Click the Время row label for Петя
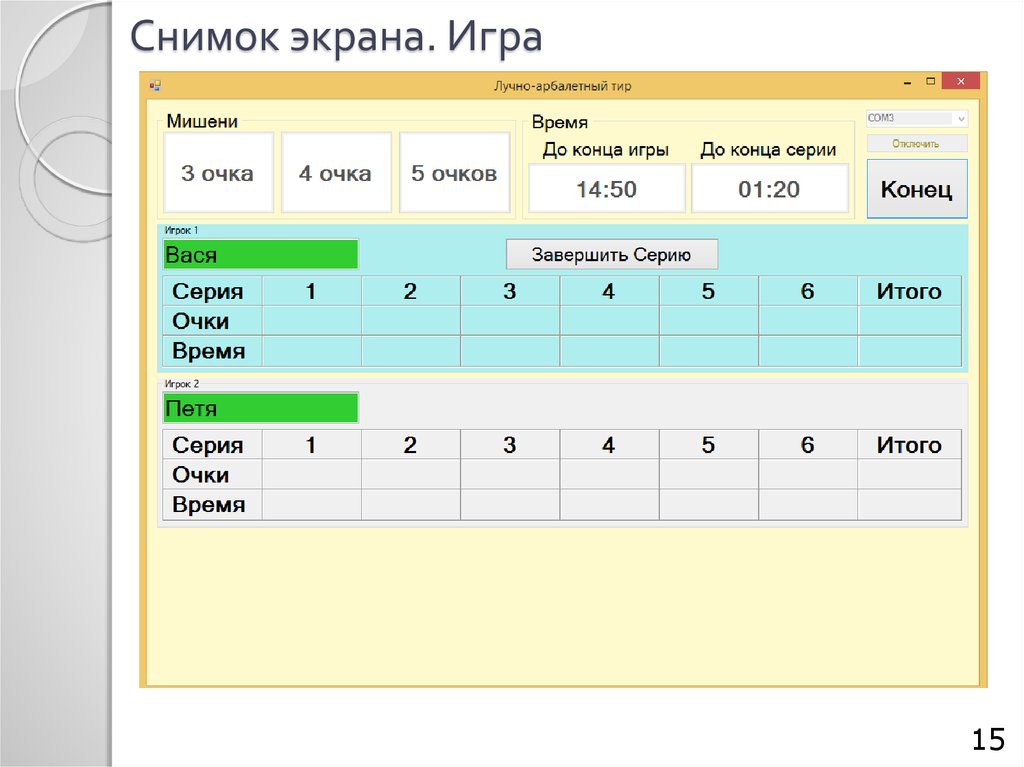The image size is (1024, 767). tap(210, 504)
